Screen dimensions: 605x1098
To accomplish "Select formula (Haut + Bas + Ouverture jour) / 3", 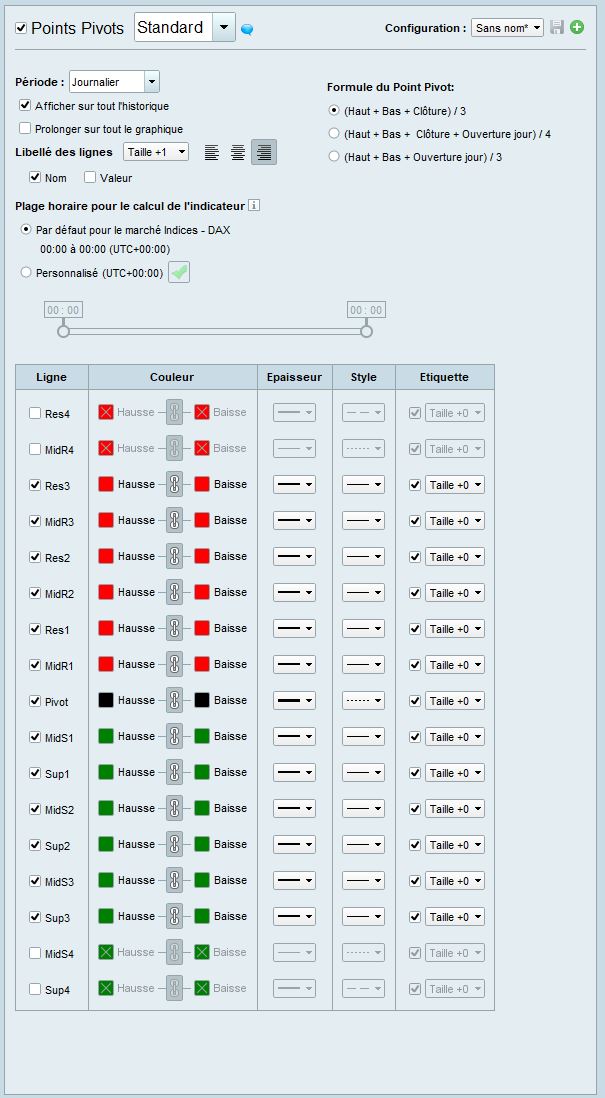I will [x=334, y=156].
